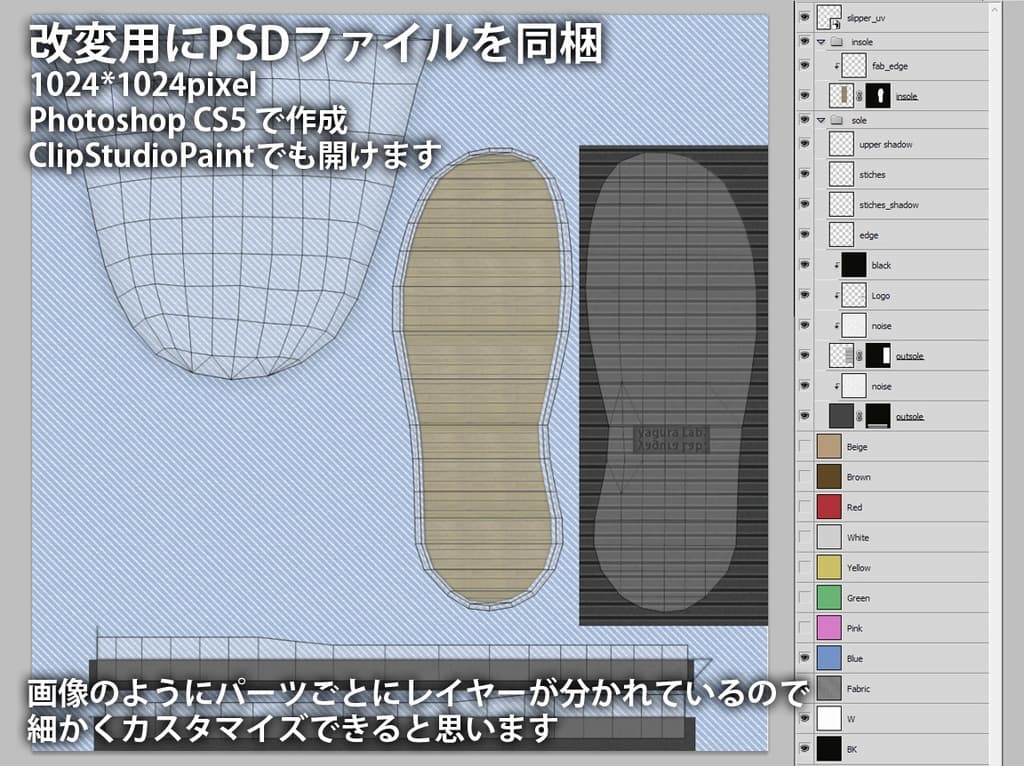Click the clipping mask arrow on fab_edge layer
The height and width of the screenshot is (766, 1024).
point(837,66)
